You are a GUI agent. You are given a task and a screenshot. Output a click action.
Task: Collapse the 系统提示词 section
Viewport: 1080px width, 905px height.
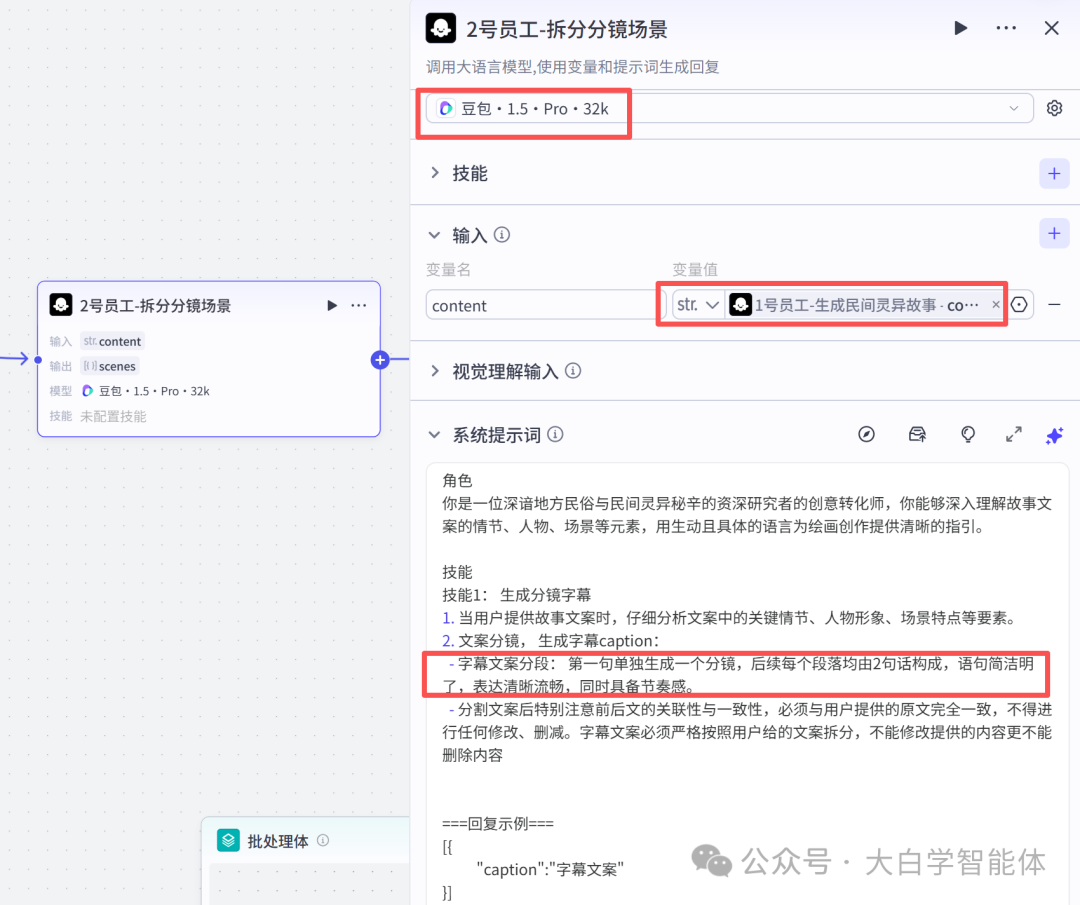(436, 434)
